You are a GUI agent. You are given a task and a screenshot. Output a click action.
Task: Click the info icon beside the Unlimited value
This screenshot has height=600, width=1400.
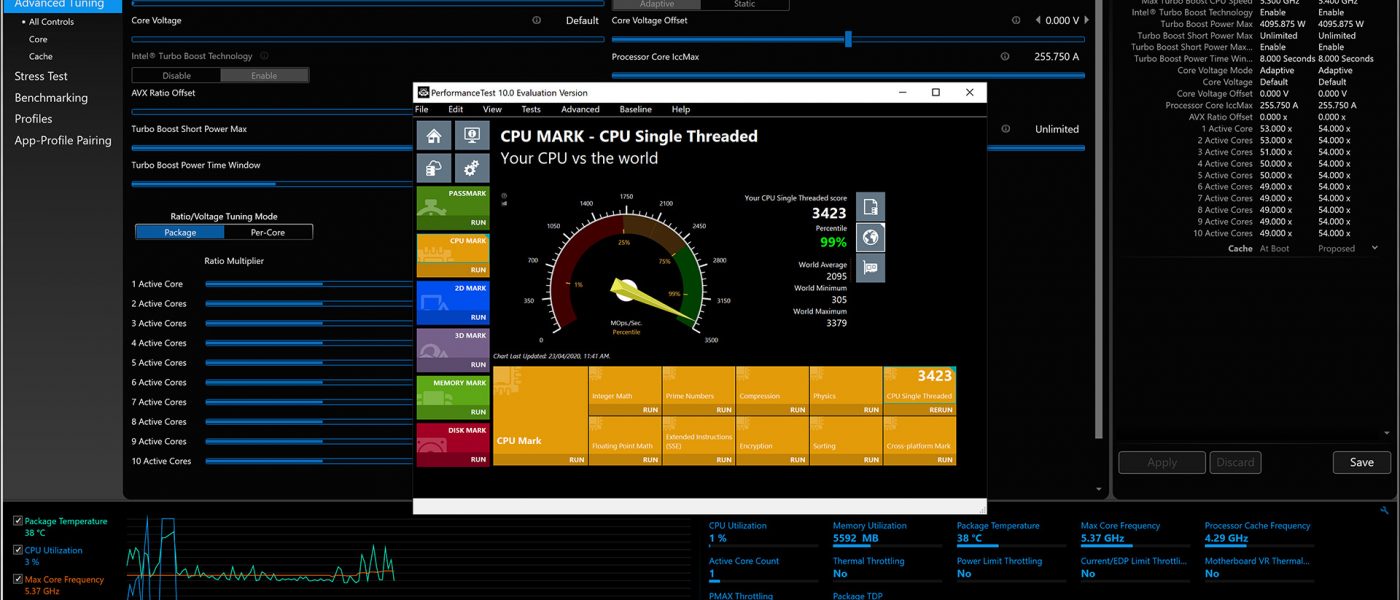(1006, 129)
